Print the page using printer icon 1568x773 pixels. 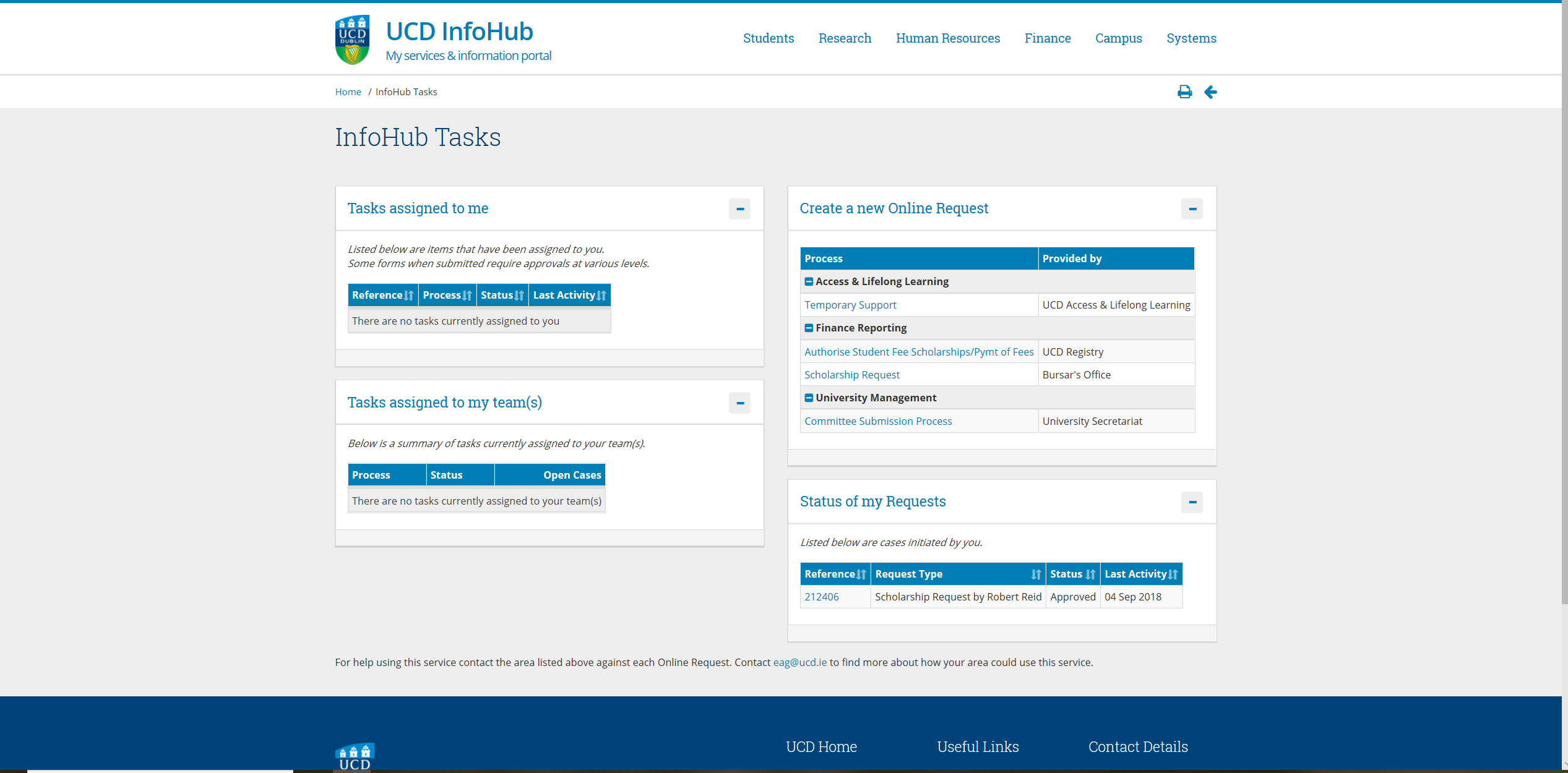pos(1184,92)
